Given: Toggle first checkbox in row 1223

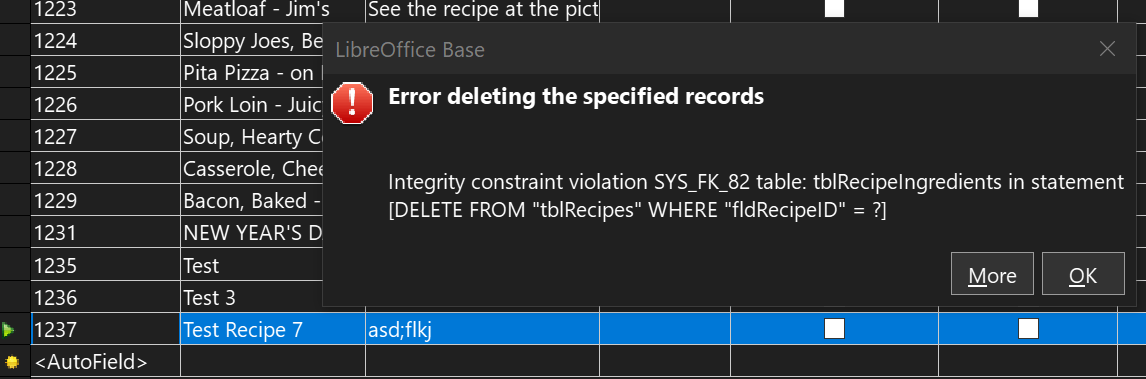Looking at the screenshot, I should point(834,8).
